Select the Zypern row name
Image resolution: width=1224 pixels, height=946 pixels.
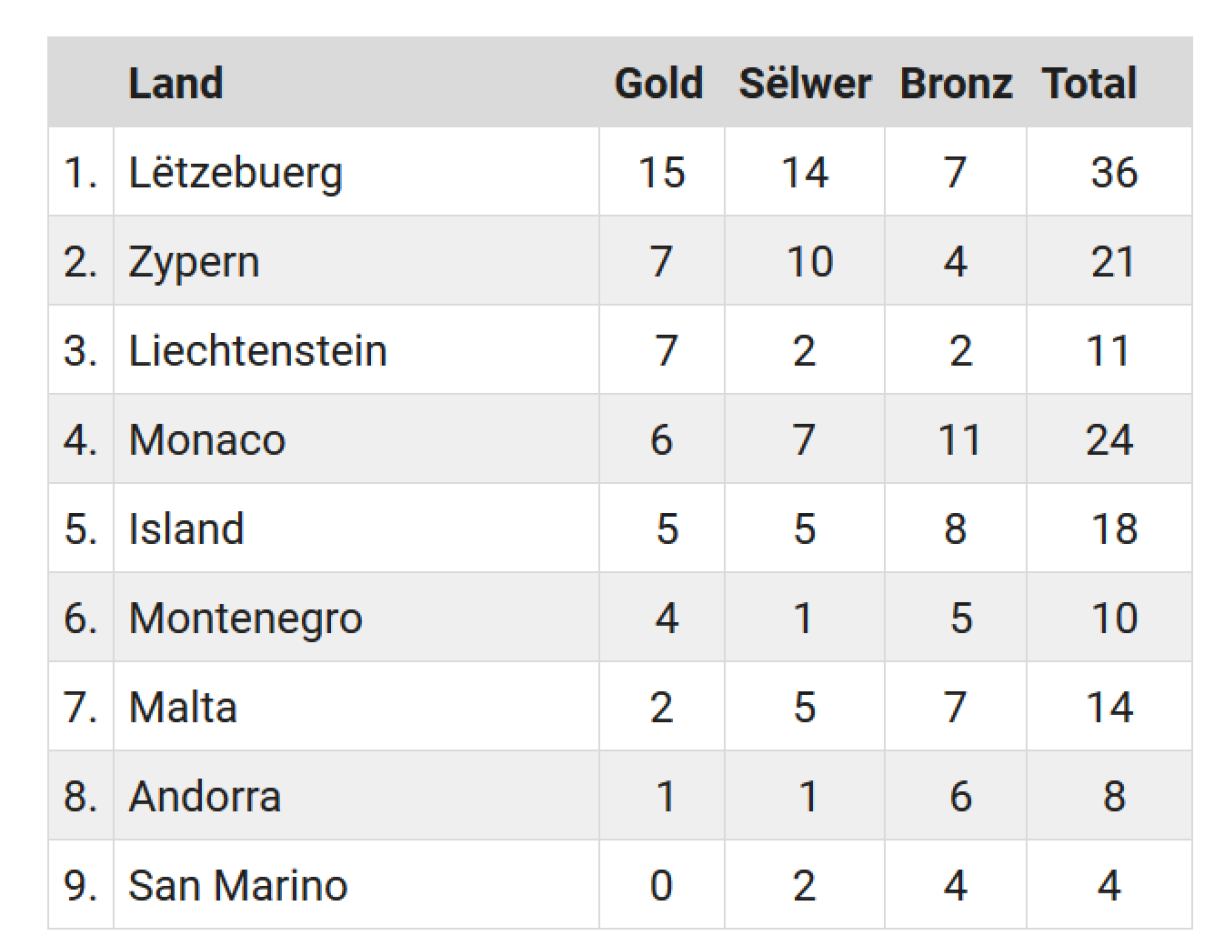point(194,262)
